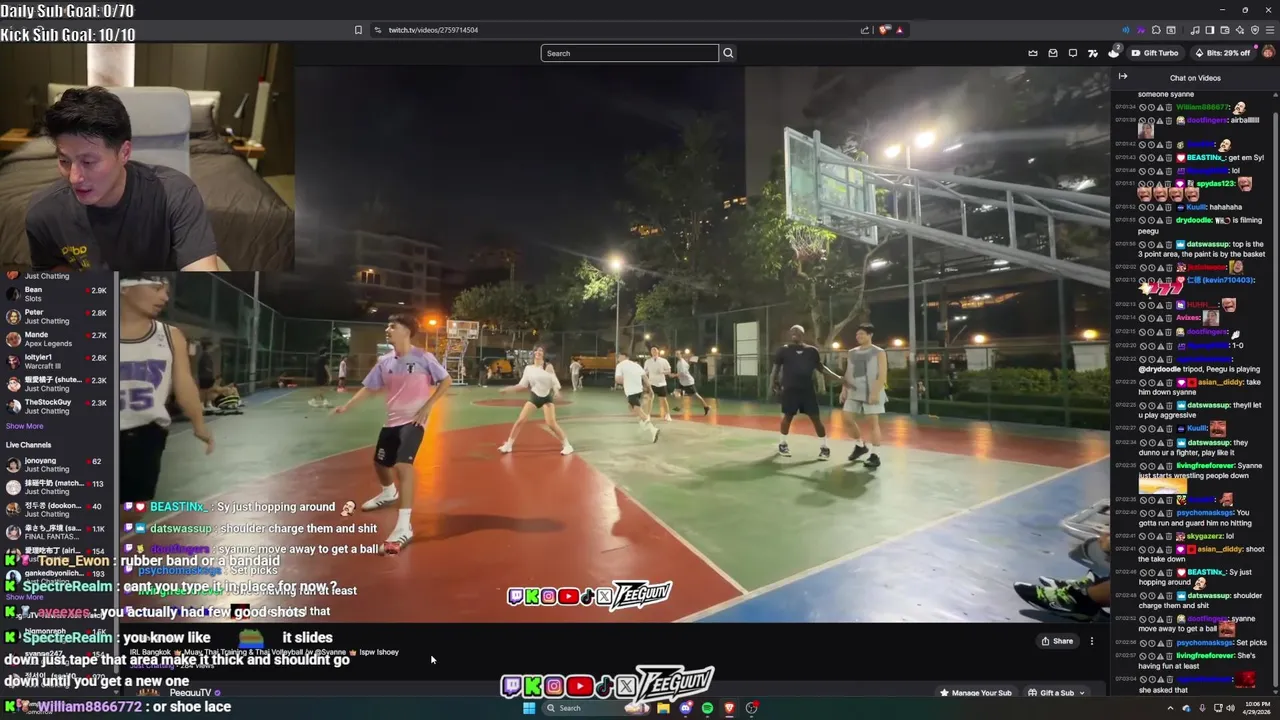The height and width of the screenshot is (720, 1280).
Task: Open PeeguuTV channel name link
Action: point(190,692)
